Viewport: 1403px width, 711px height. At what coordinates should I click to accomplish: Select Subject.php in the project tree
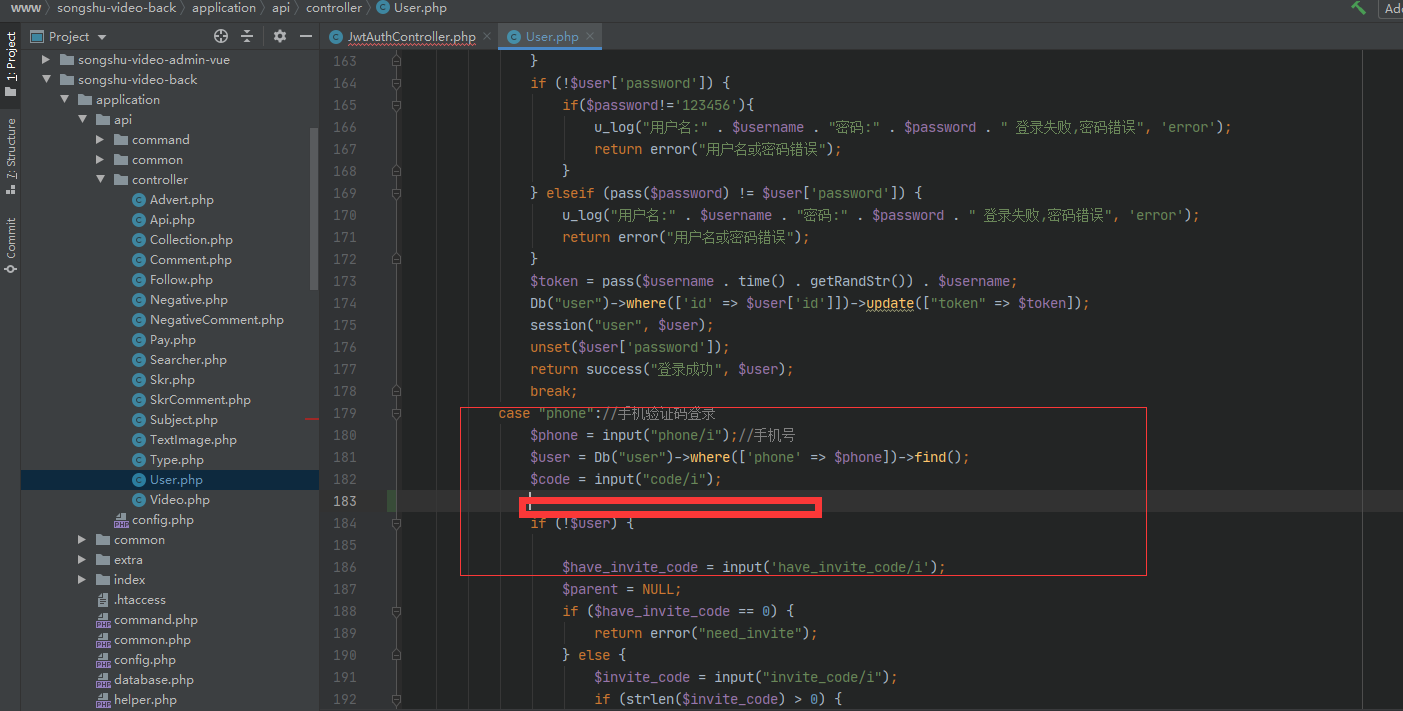183,420
